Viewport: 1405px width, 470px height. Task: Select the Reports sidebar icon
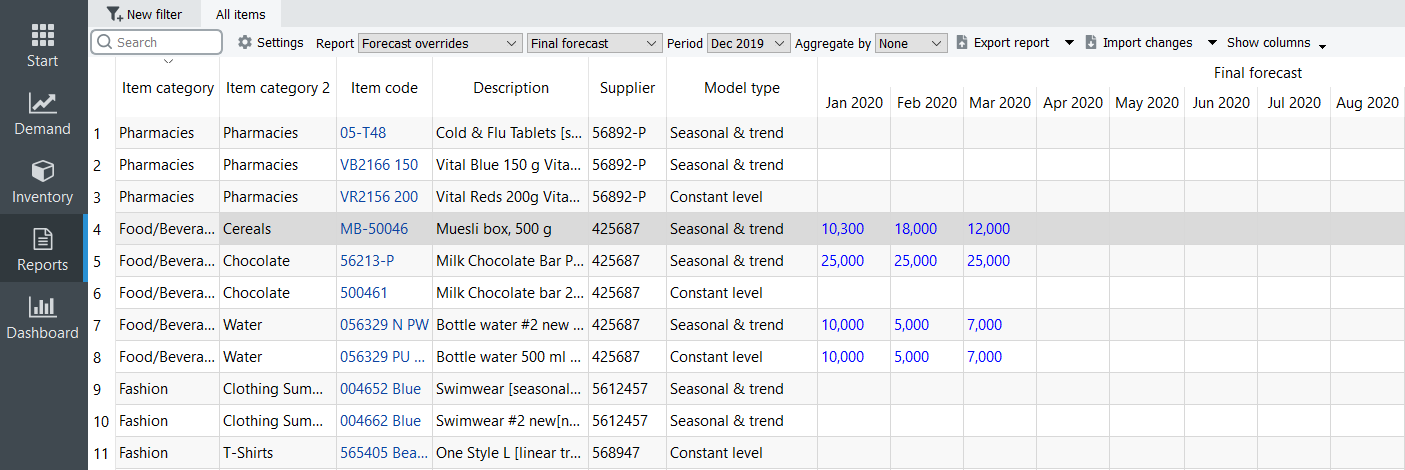point(42,250)
